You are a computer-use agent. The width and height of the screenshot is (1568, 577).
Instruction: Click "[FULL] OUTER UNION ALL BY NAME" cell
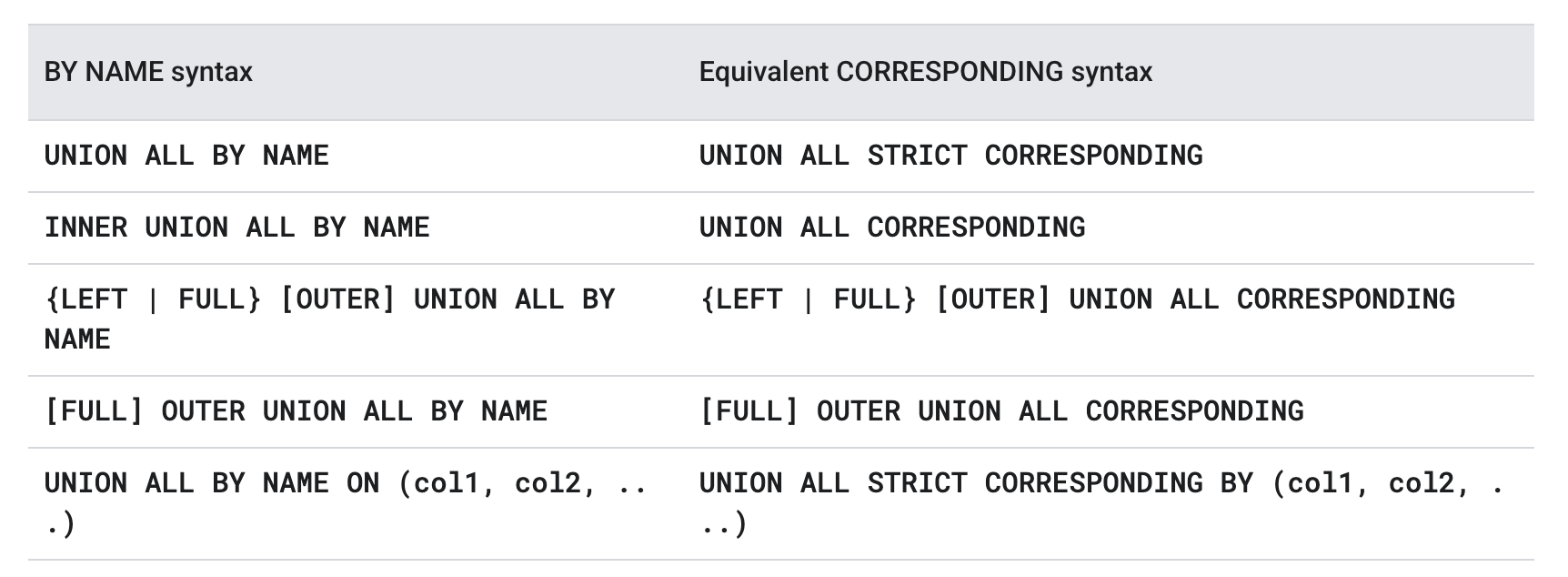[x=296, y=411]
